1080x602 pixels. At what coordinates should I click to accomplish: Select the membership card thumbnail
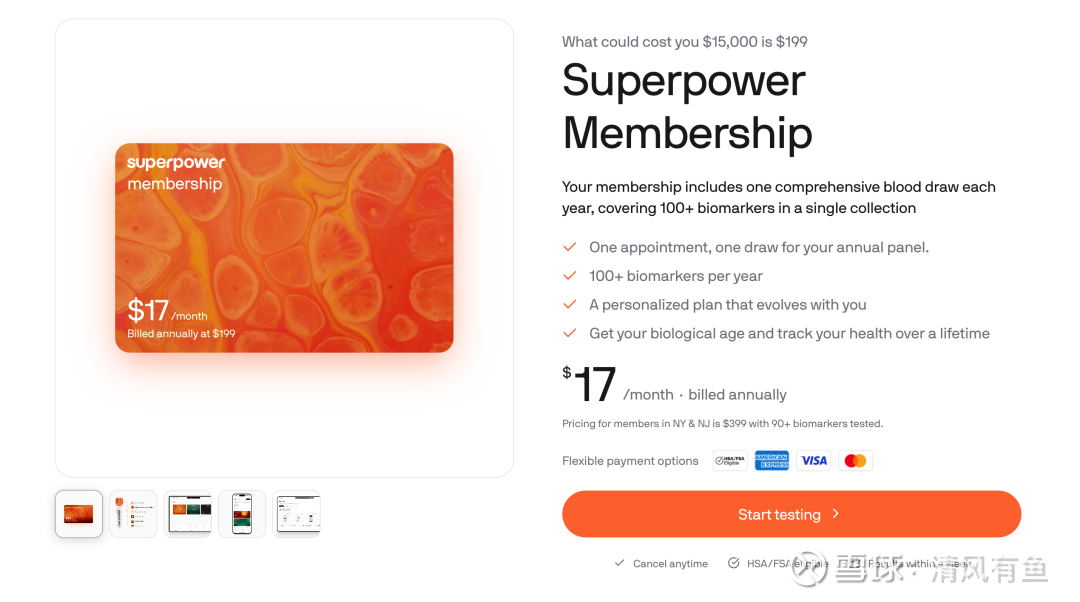(79, 514)
